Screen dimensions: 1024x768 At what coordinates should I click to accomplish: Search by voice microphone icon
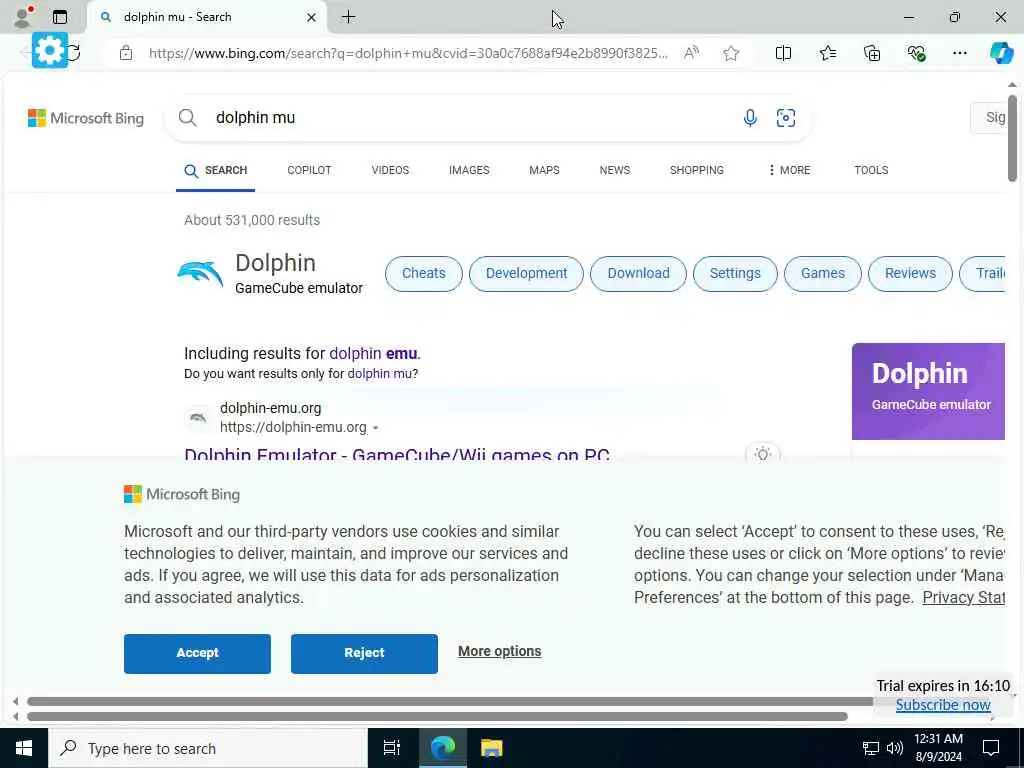[750, 118]
